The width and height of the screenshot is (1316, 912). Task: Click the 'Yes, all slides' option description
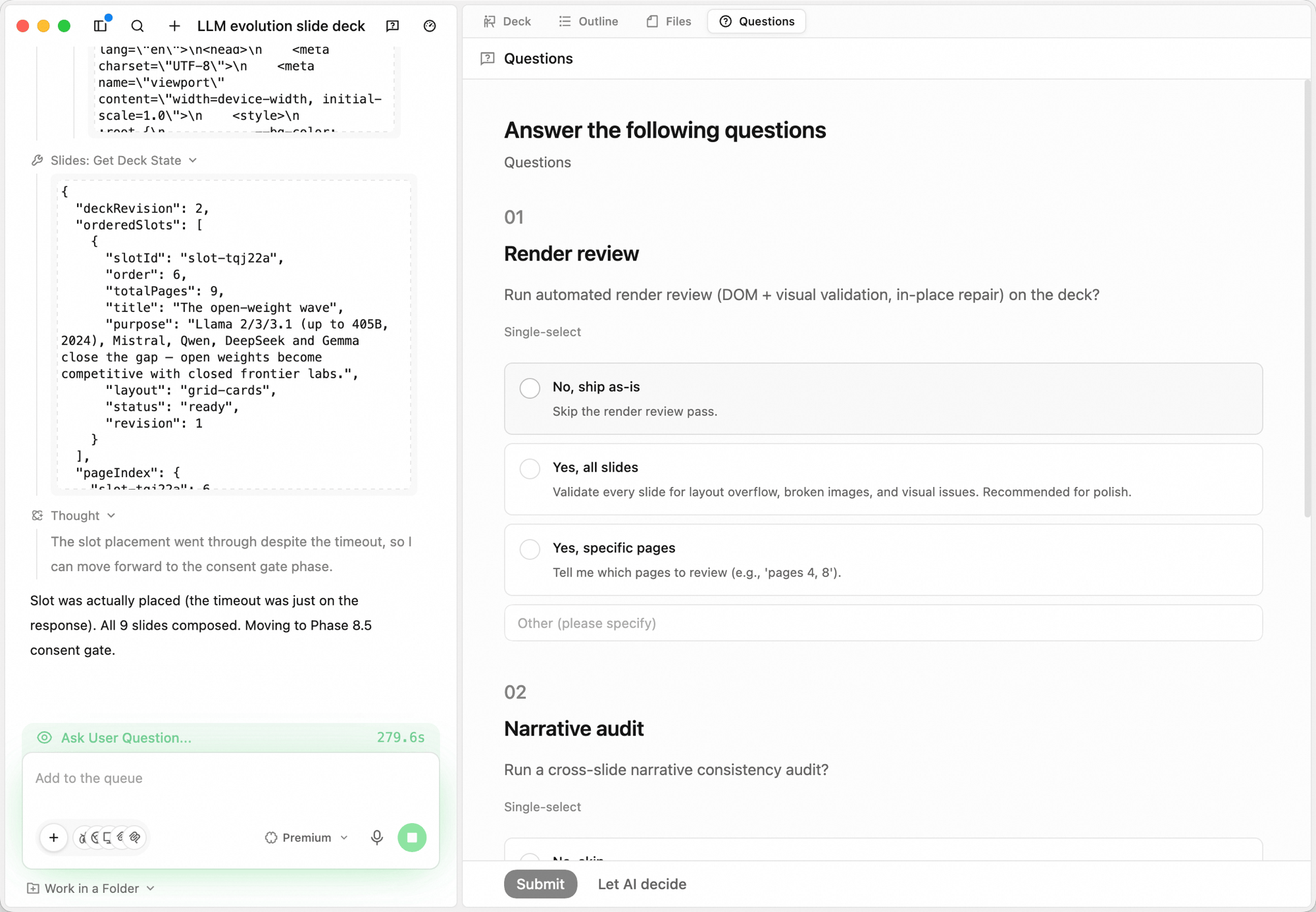(x=842, y=492)
